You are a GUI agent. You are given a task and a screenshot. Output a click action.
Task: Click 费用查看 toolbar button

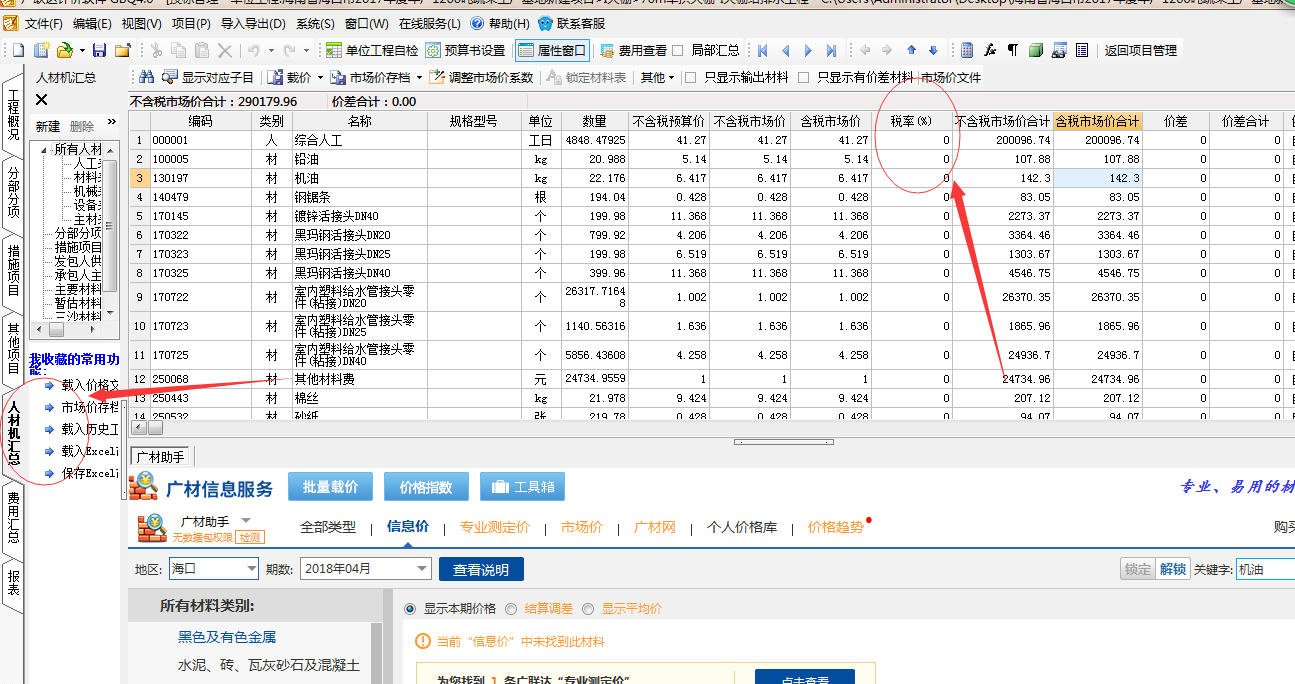(632, 50)
